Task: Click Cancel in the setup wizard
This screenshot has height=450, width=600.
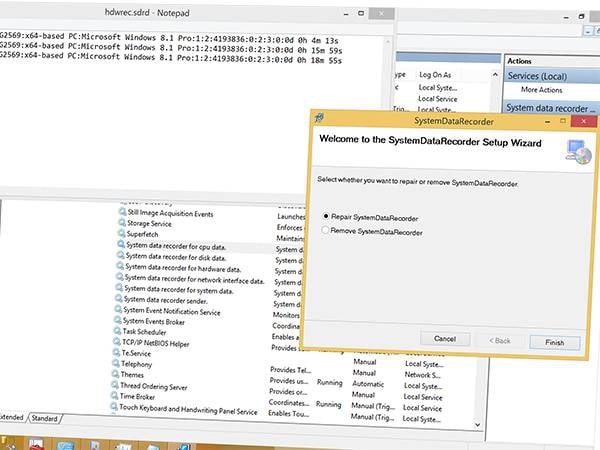Action: point(445,339)
